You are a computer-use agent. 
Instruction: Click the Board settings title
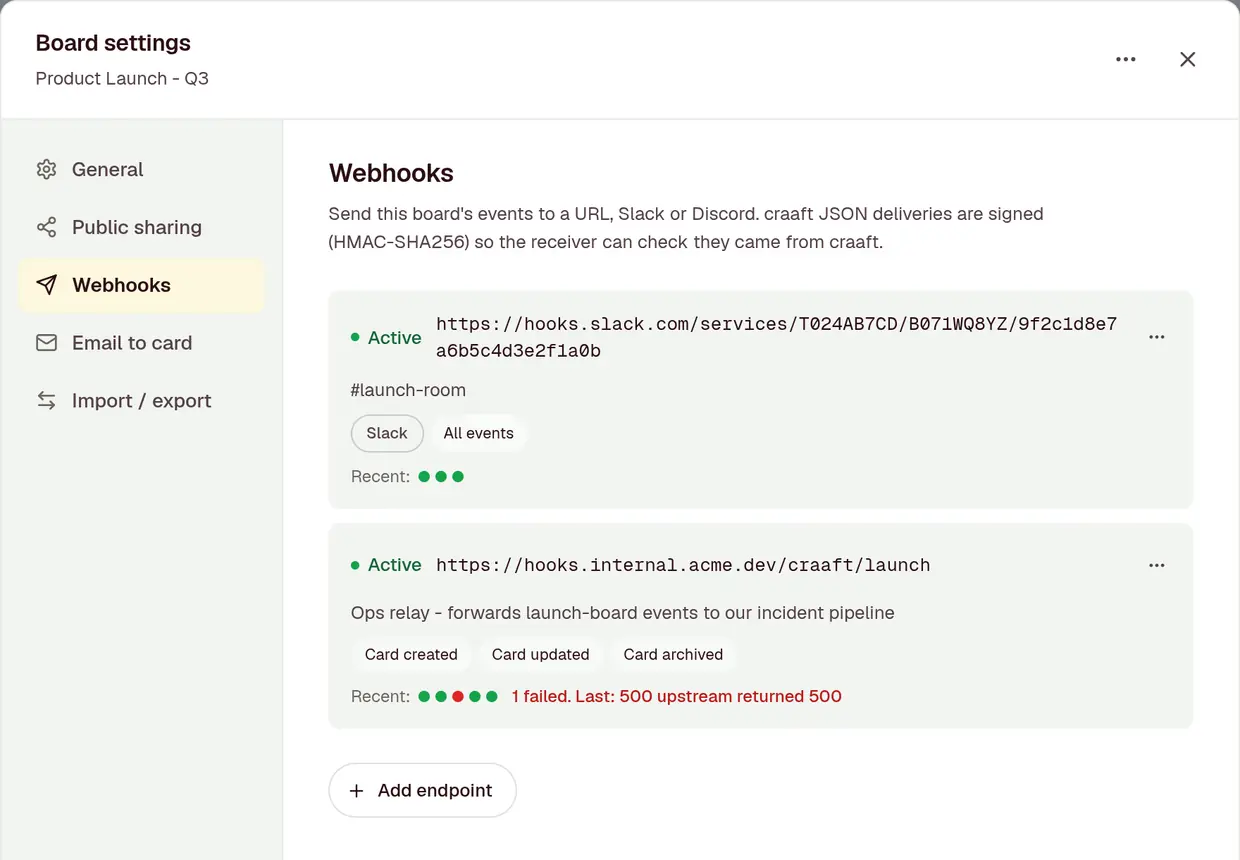point(113,43)
